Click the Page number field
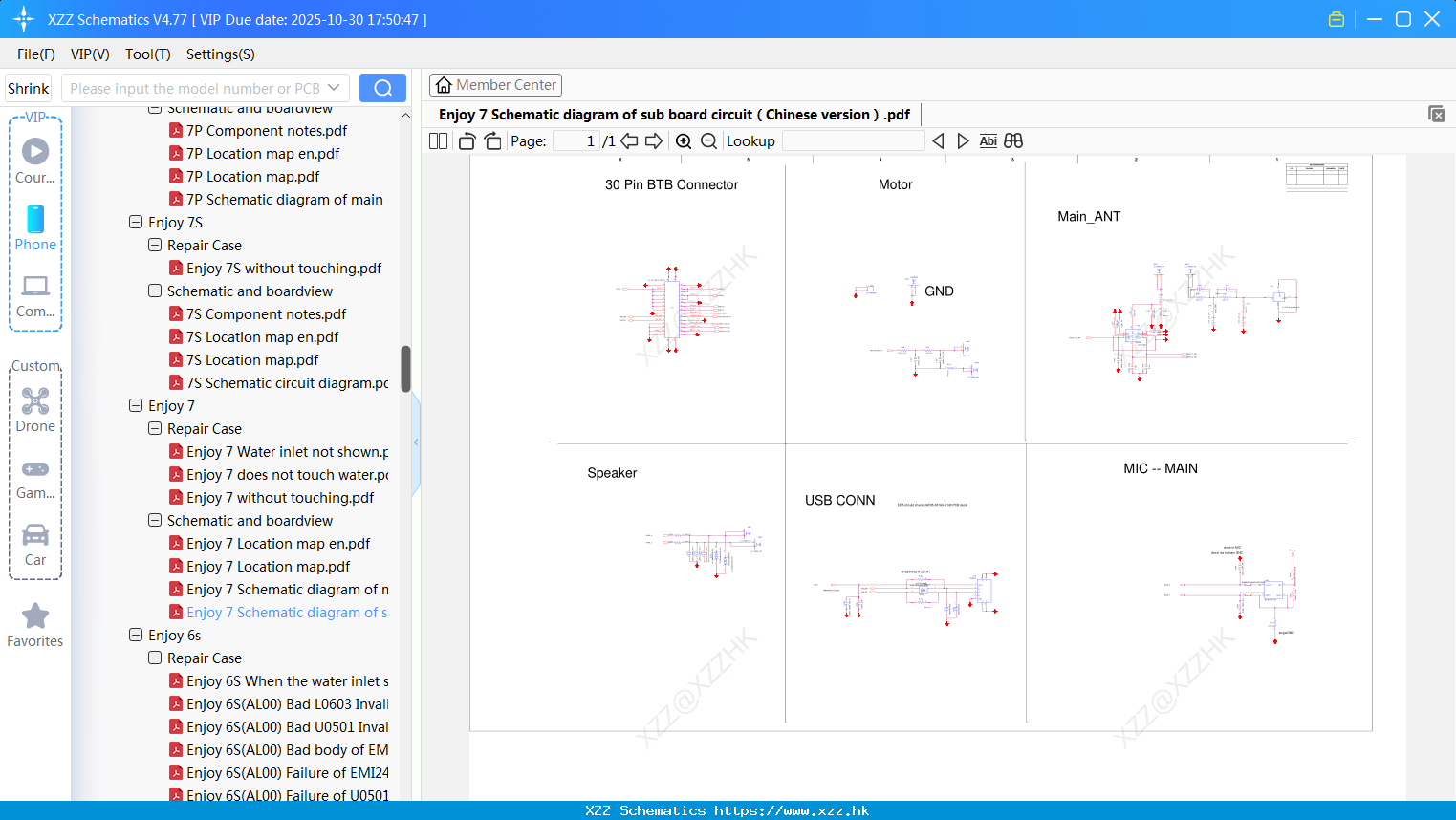 [576, 141]
